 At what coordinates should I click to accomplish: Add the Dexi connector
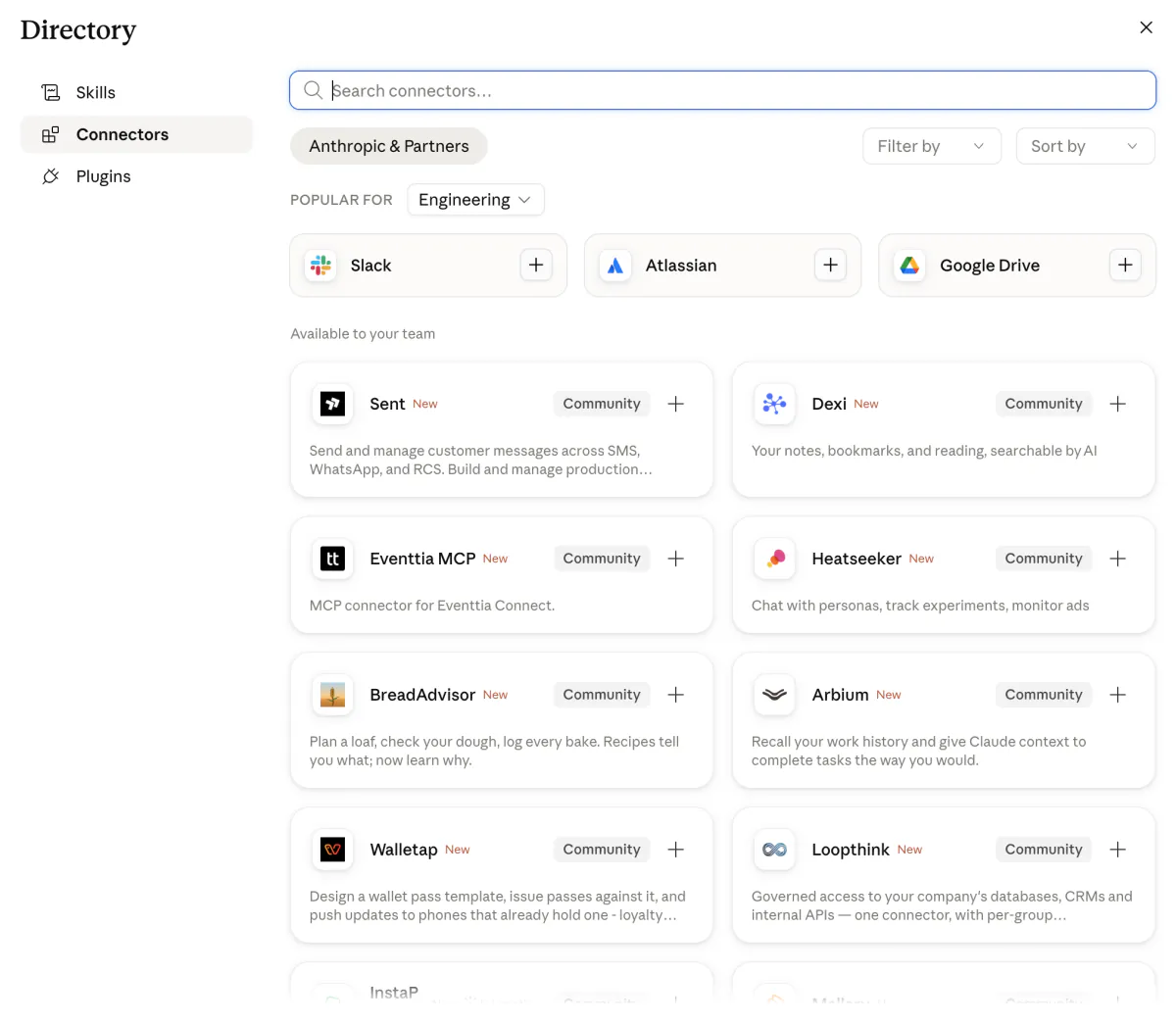1118,404
